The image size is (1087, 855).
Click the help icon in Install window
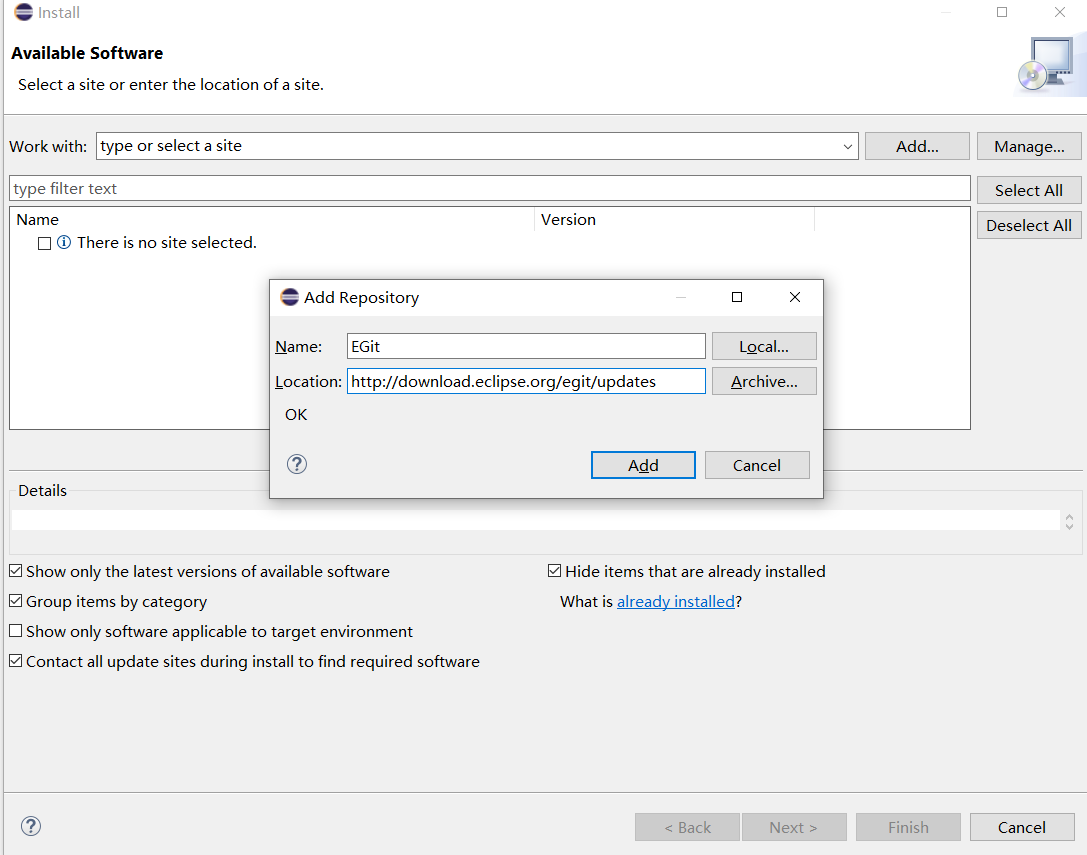pyautogui.click(x=31, y=826)
